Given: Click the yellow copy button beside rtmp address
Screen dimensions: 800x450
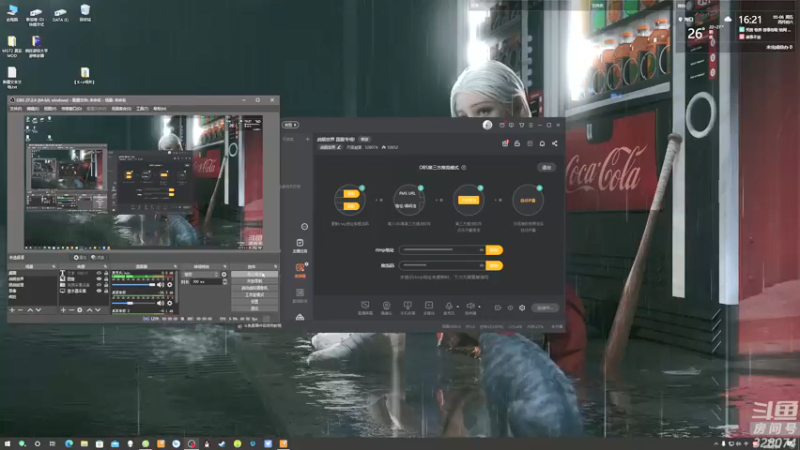Looking at the screenshot, I should [x=493, y=250].
